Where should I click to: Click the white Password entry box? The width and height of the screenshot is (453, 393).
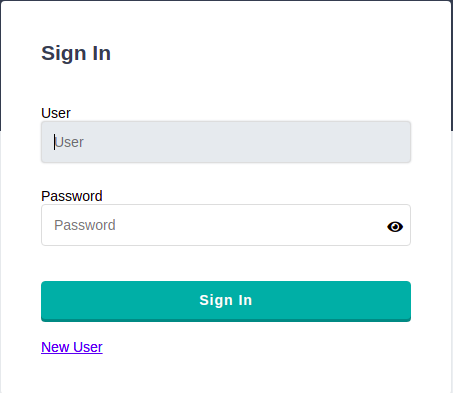pos(226,225)
